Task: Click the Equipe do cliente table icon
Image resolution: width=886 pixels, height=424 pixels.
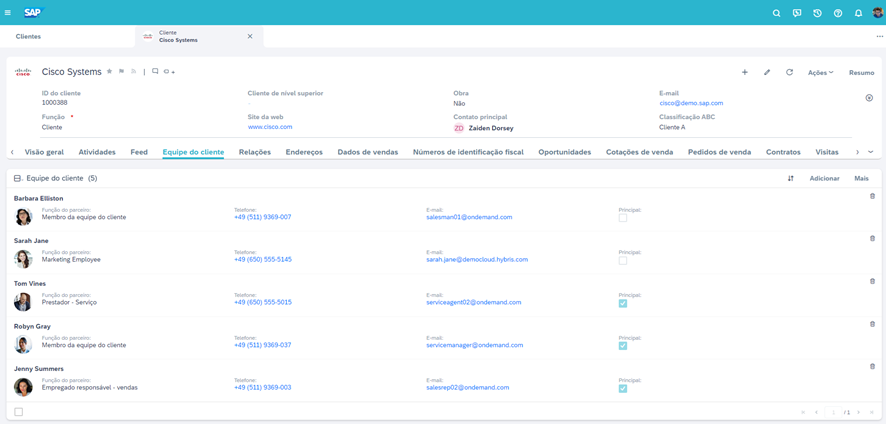Action: pos(18,179)
